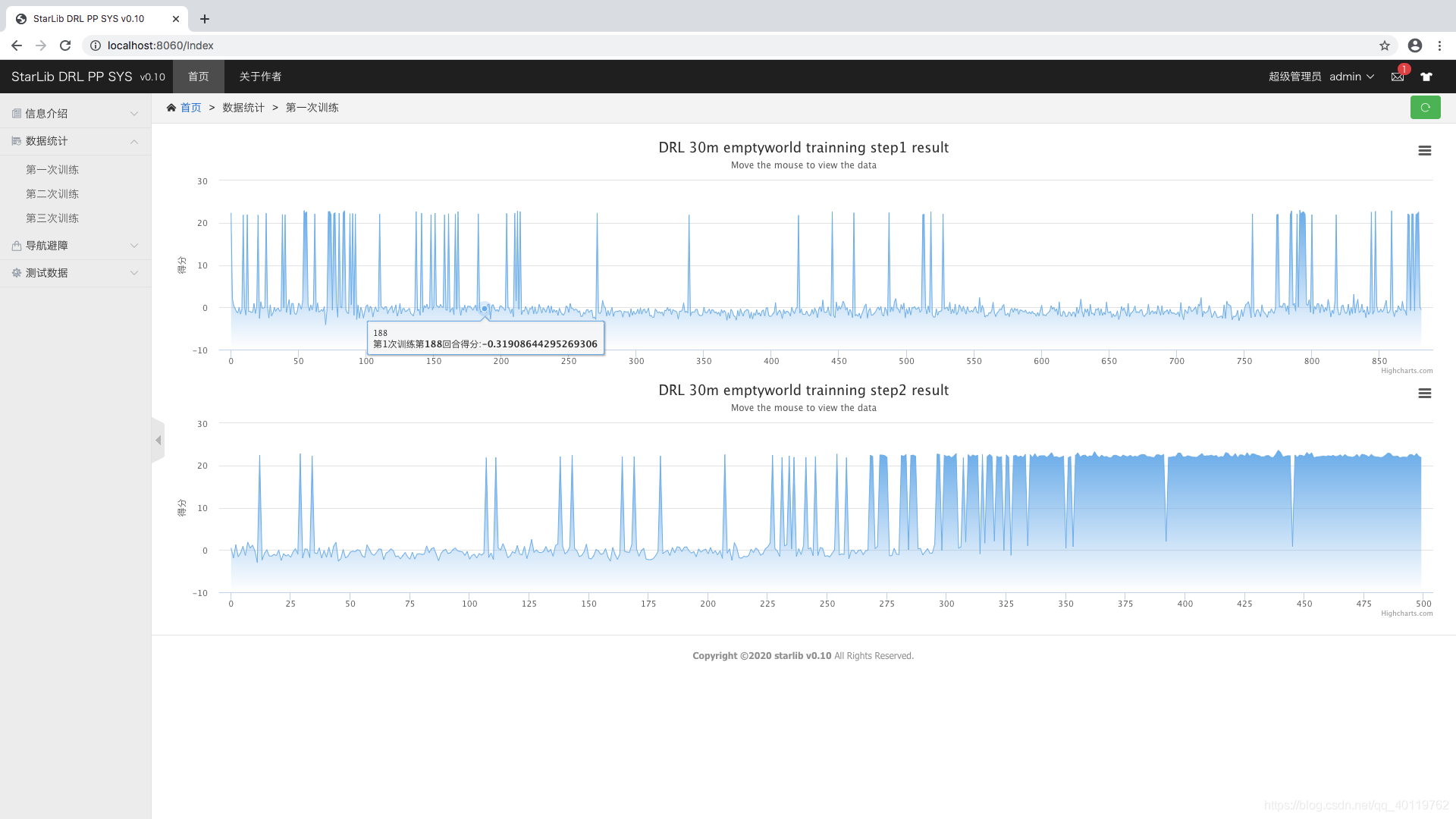Bookmark this page with the star icon

click(x=1384, y=45)
